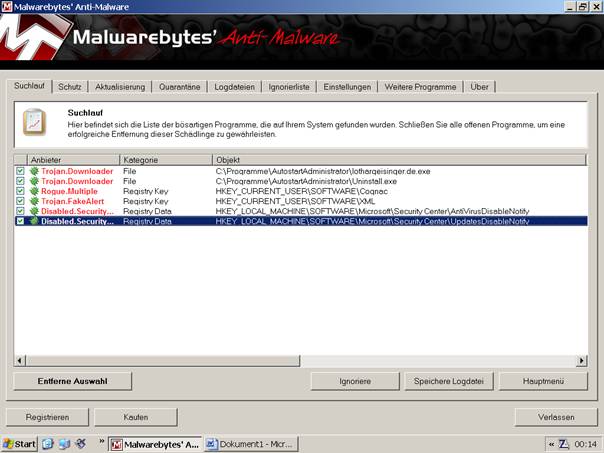Click the taskbar clock showing 00:14
The height and width of the screenshot is (453, 604).
pyautogui.click(x=586, y=445)
